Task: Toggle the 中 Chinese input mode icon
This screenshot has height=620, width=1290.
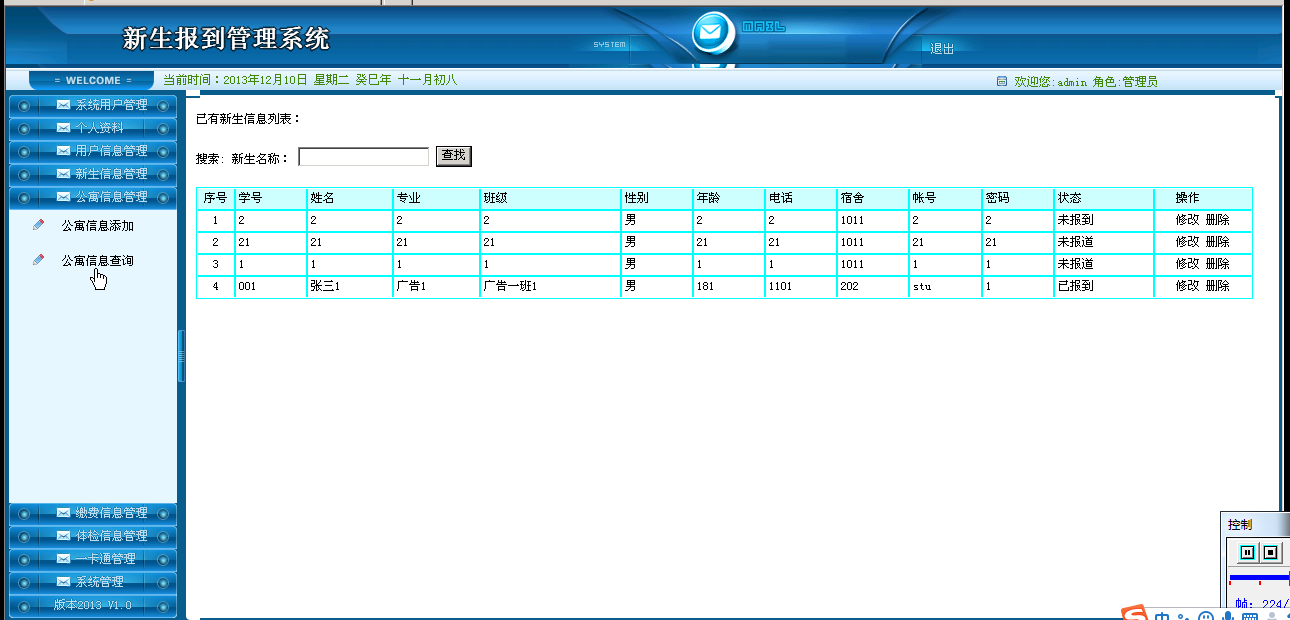Action: [x=1162, y=615]
